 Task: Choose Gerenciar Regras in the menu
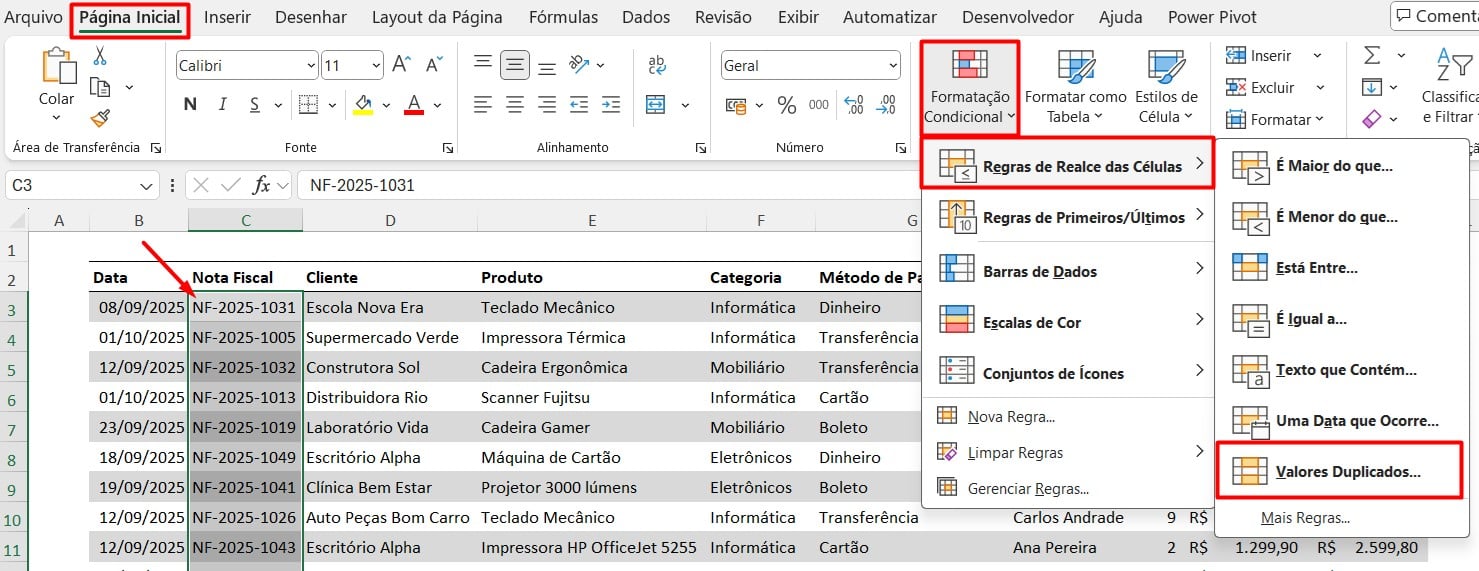click(x=1027, y=488)
